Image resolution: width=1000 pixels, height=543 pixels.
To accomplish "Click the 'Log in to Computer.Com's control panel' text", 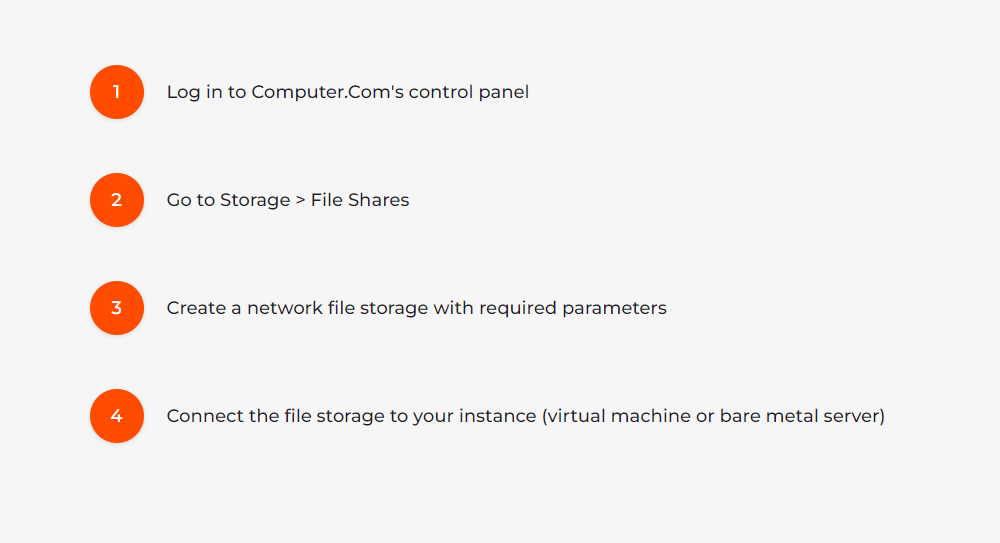I will tap(347, 92).
